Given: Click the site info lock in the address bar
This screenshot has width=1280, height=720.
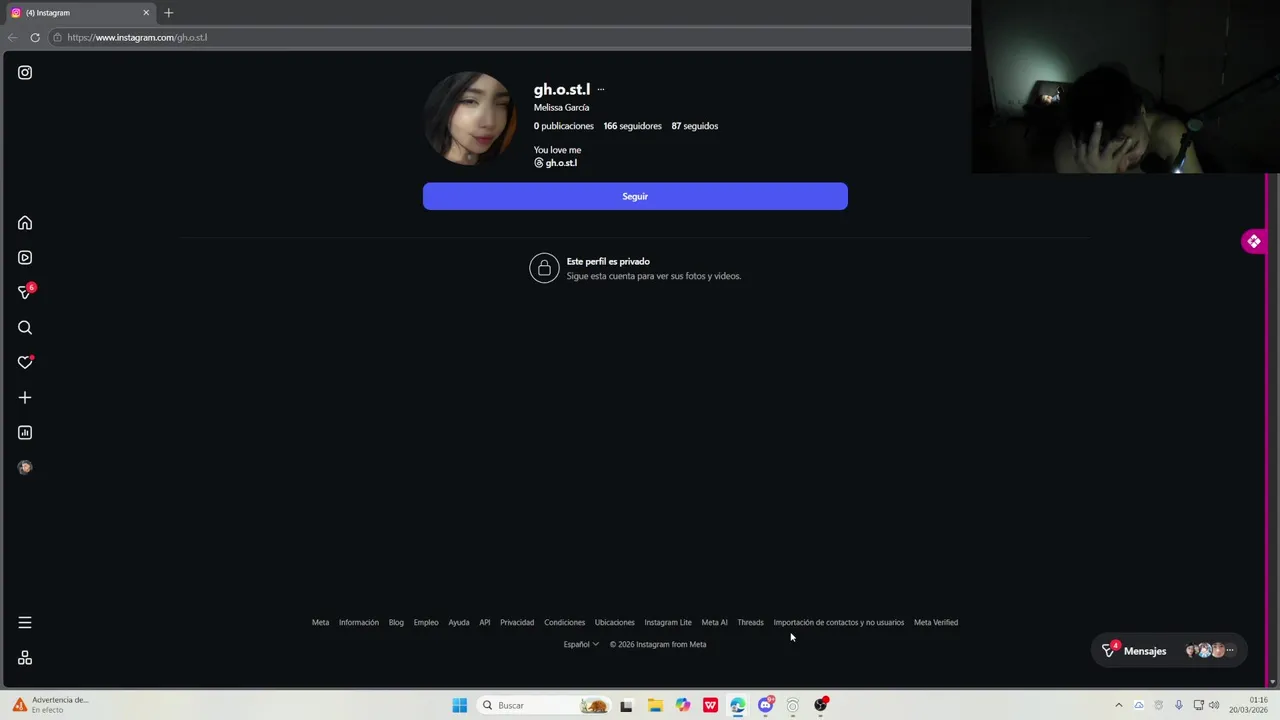Looking at the screenshot, I should [58, 37].
